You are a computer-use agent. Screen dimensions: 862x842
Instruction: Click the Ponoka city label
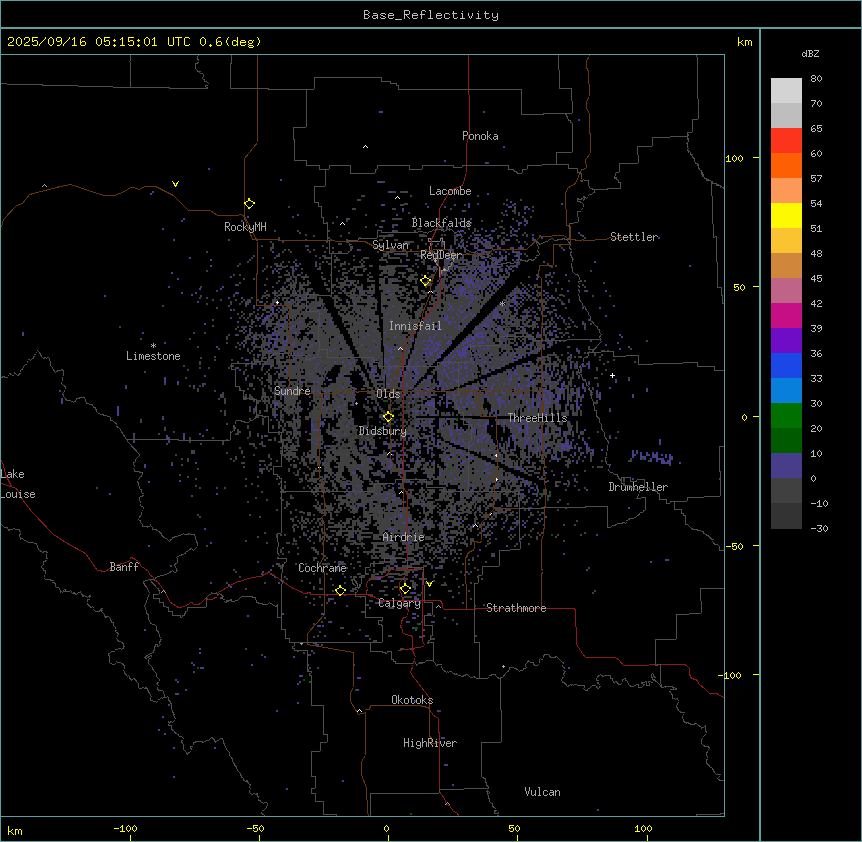point(480,136)
